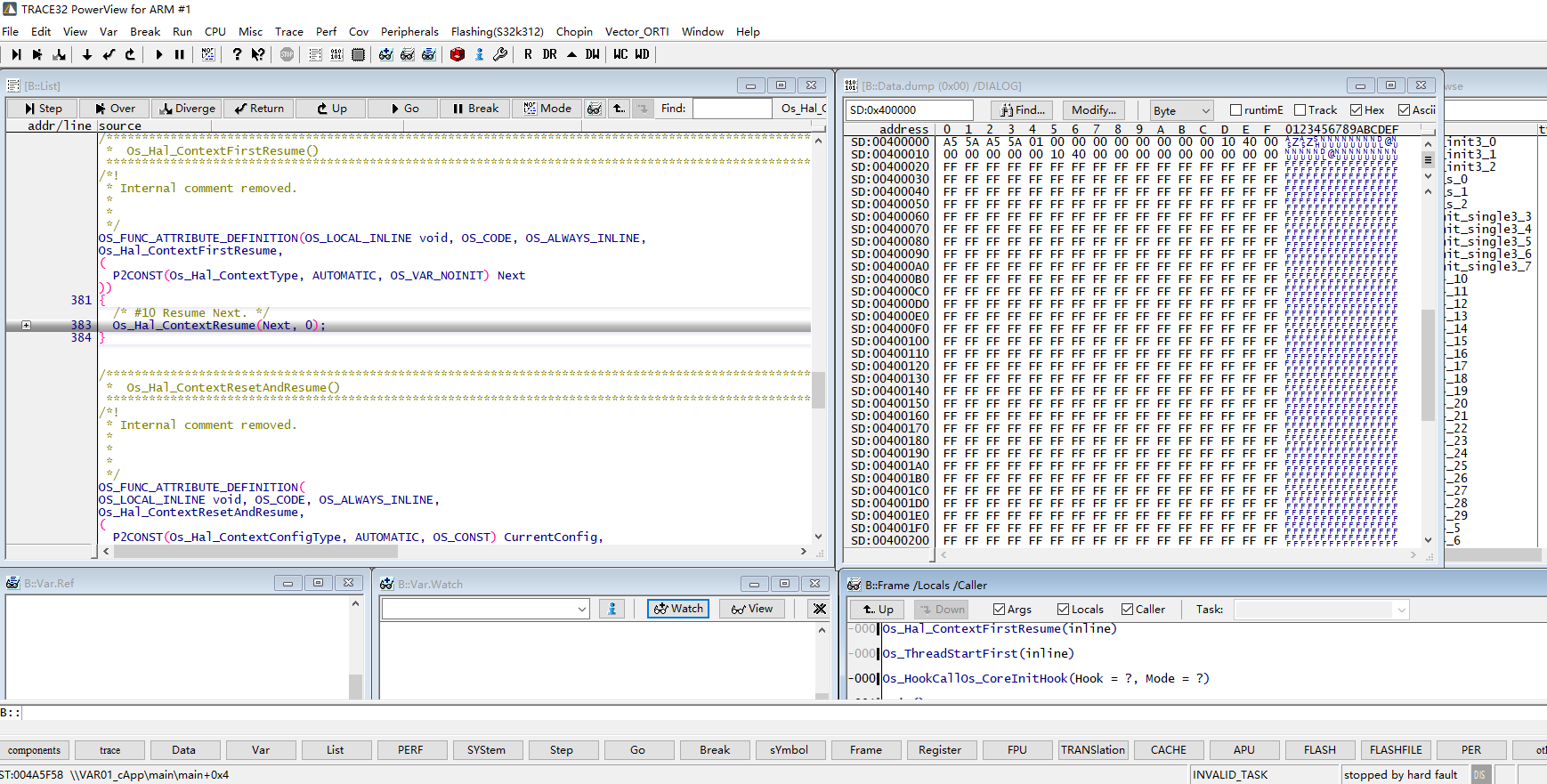Image resolution: width=1547 pixels, height=784 pixels.
Task: Click the R toolbar button
Action: pyautogui.click(x=529, y=54)
